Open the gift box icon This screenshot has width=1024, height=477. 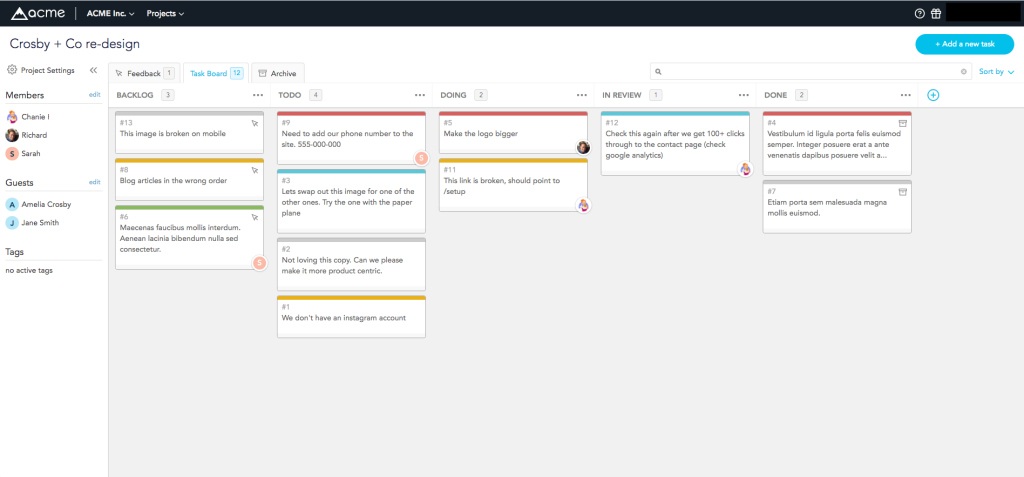(x=936, y=13)
